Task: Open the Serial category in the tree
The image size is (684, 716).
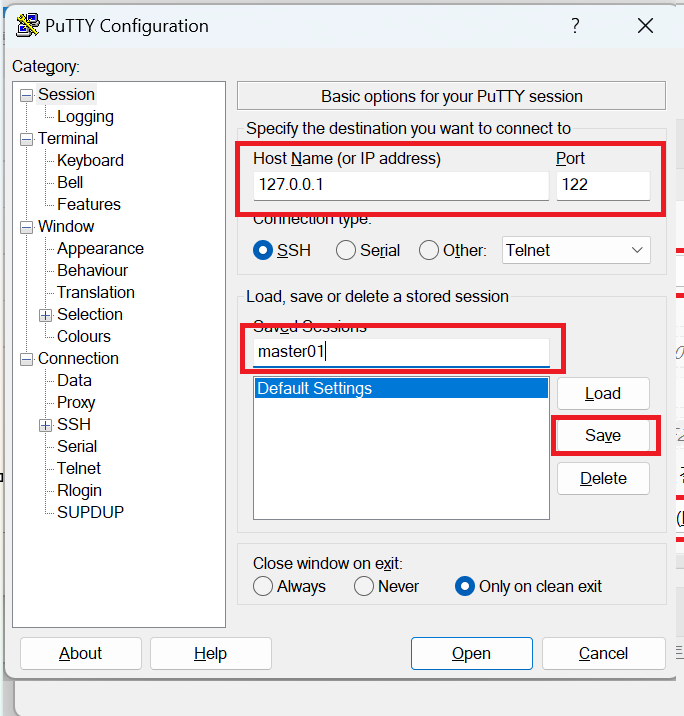Action: pos(77,447)
